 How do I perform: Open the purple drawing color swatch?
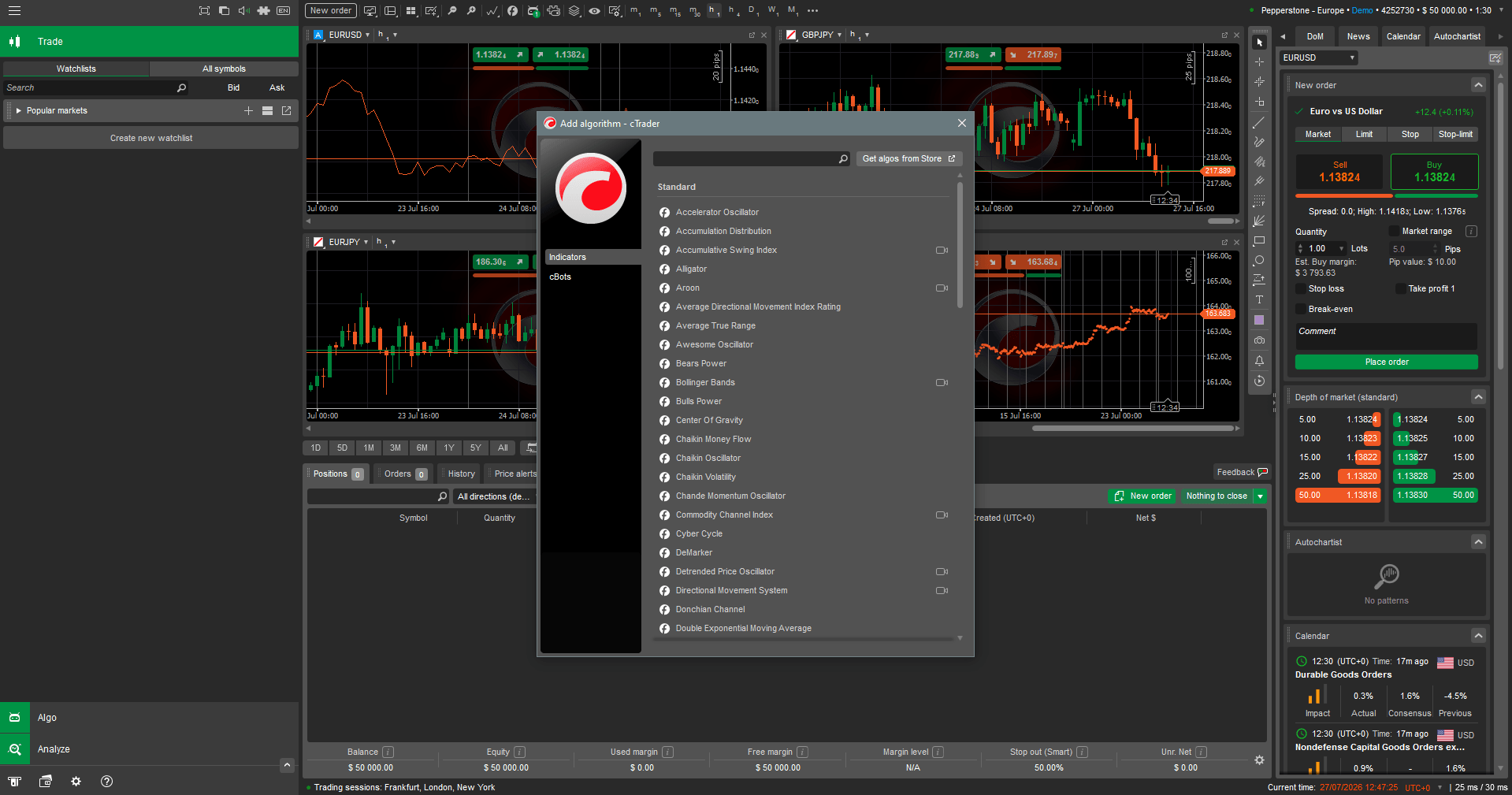[x=1259, y=320]
